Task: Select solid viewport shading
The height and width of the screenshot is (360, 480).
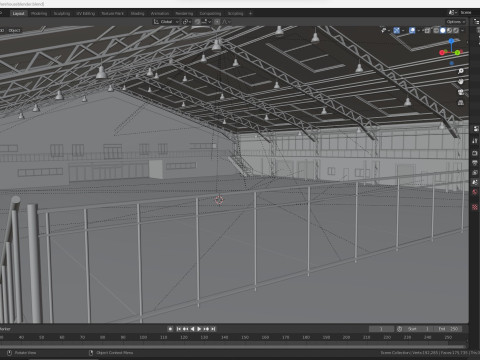Action: [443, 30]
